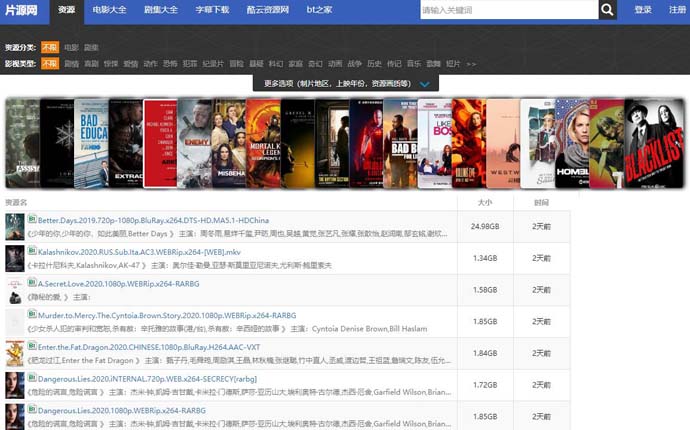This screenshot has width=690, height=430.
Task: Open the Bad Education poster
Action: click(x=91, y=143)
